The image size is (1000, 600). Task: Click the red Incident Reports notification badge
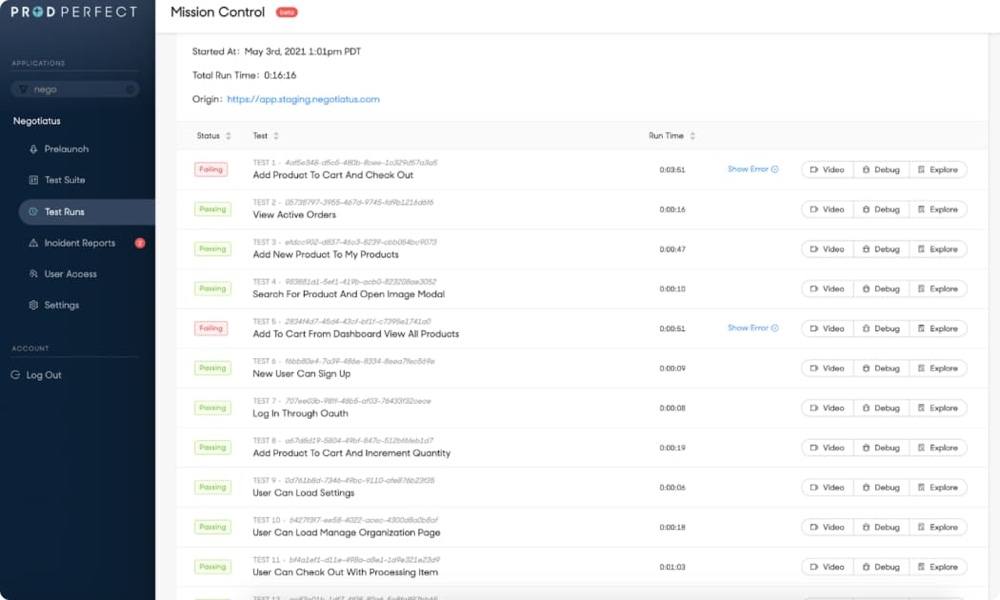[140, 243]
